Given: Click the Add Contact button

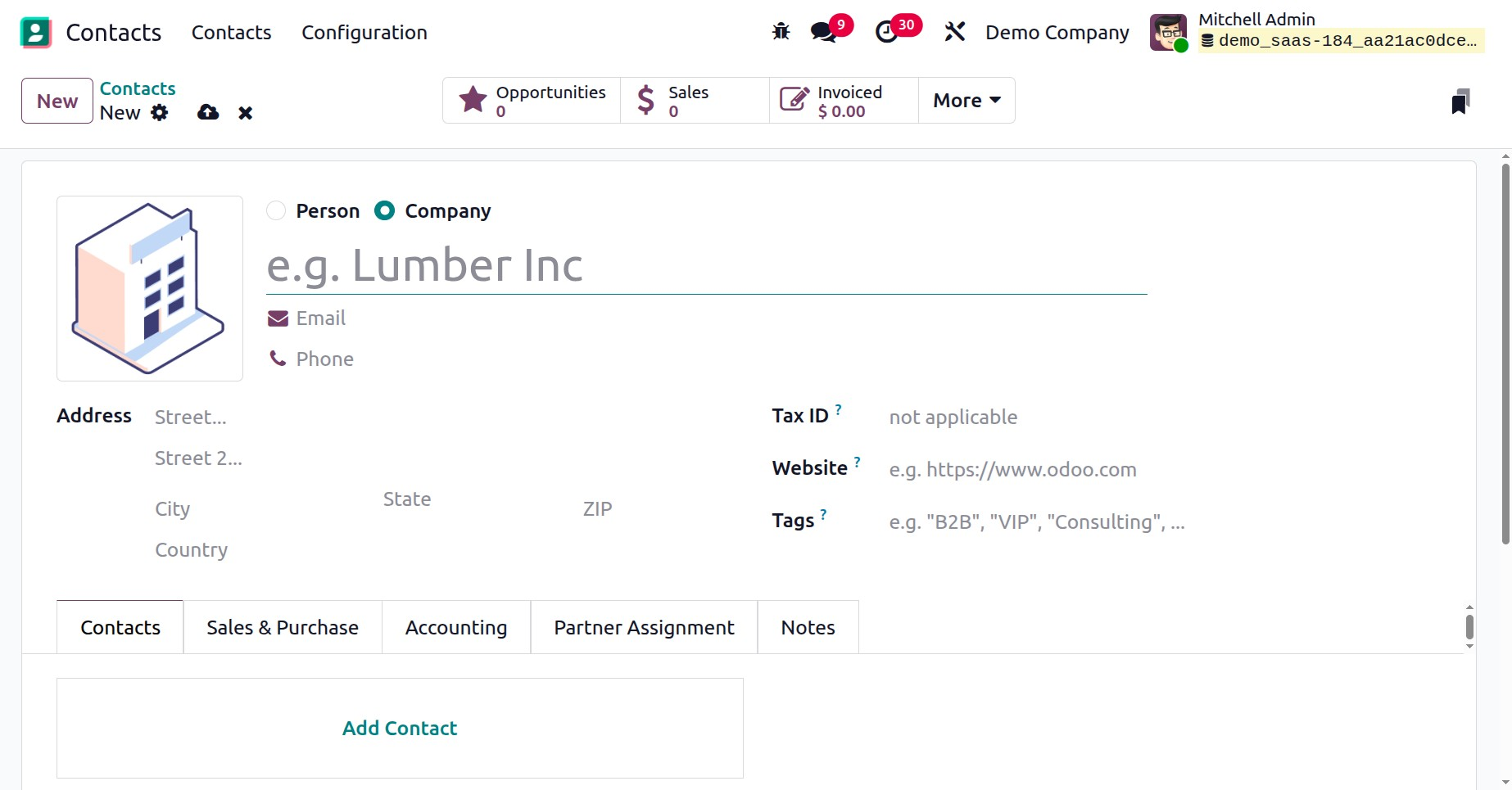Looking at the screenshot, I should (x=400, y=728).
